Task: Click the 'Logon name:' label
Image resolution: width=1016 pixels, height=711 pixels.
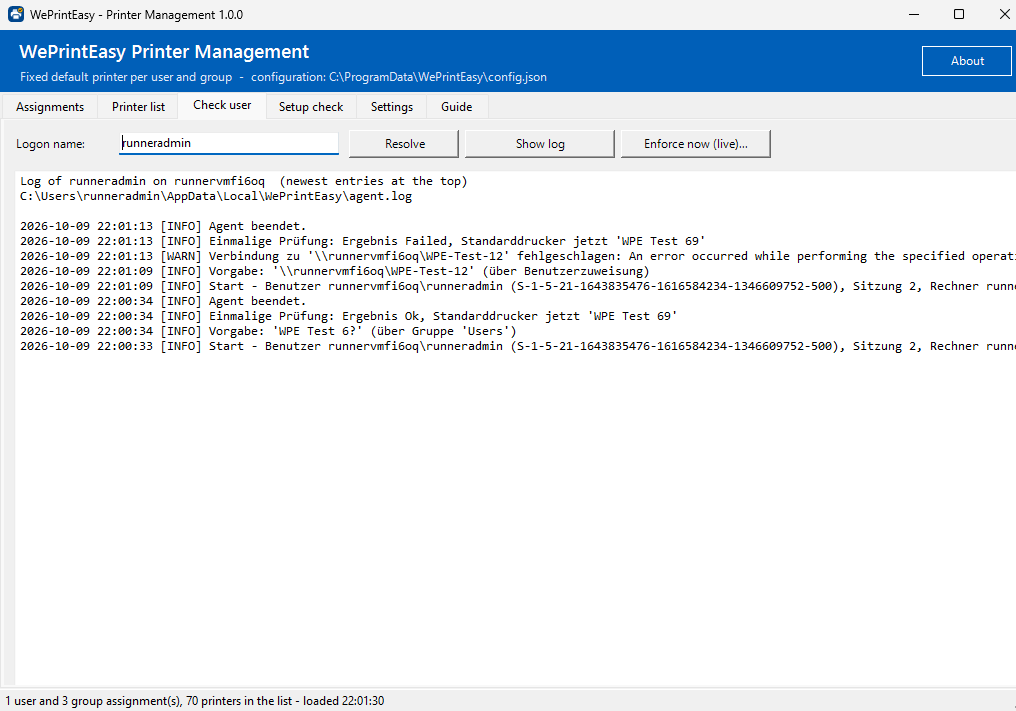Action: click(51, 144)
